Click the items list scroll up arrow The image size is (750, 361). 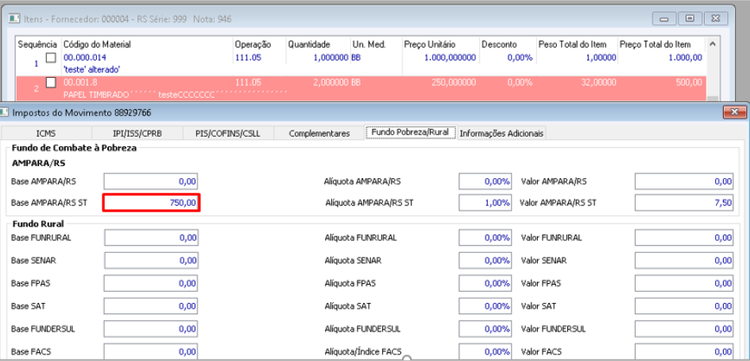[x=712, y=44]
